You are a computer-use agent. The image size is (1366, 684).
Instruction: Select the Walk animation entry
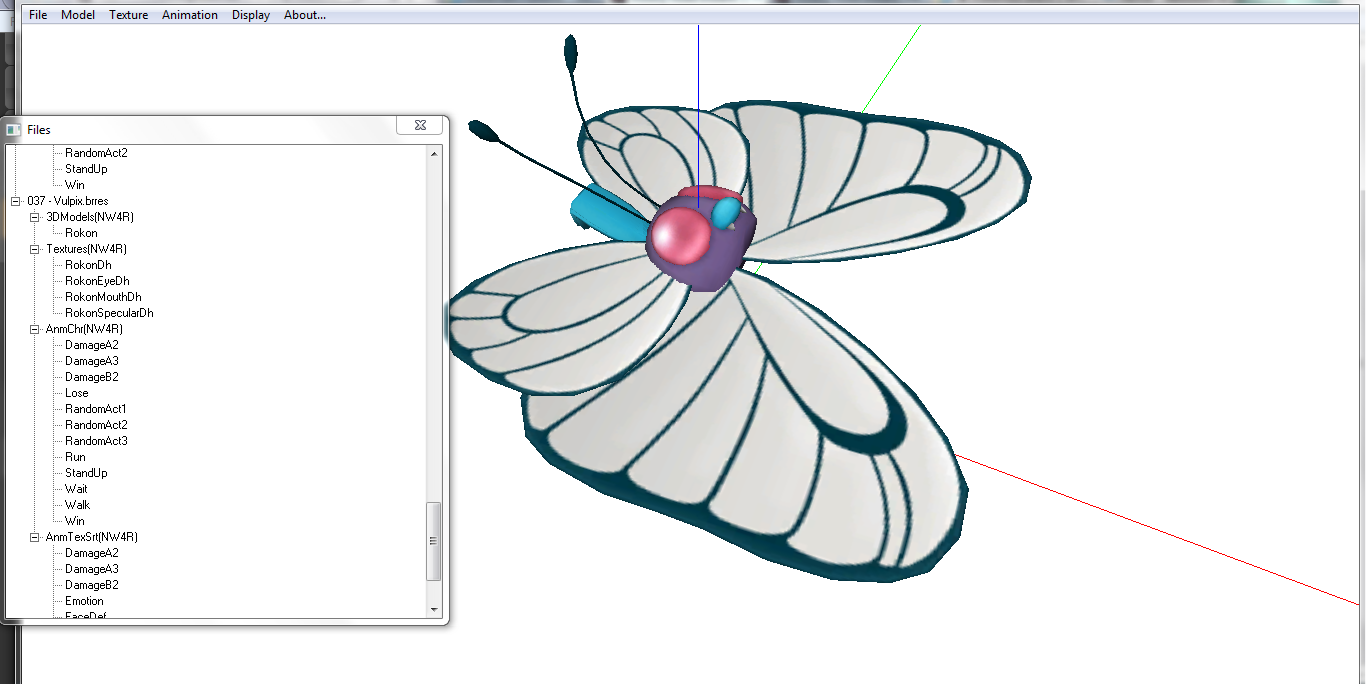[x=77, y=505]
